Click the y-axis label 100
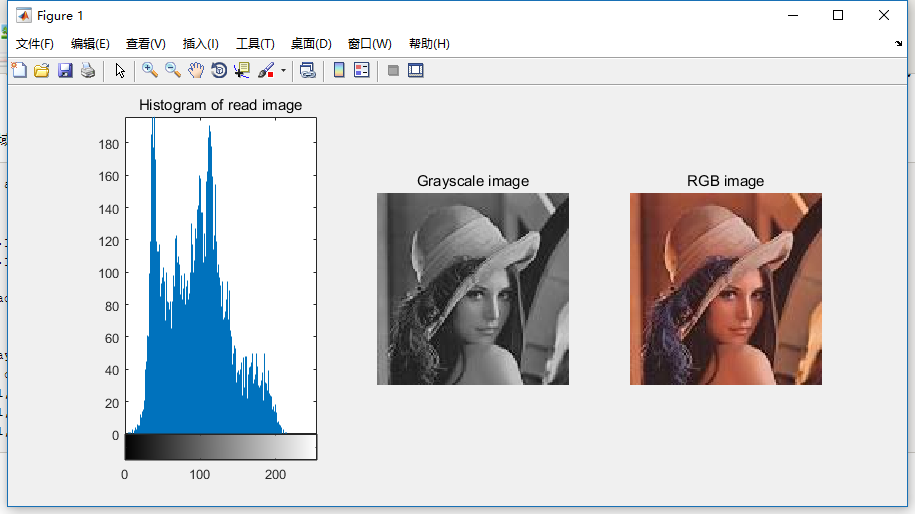Image resolution: width=915 pixels, height=514 pixels. coord(109,273)
